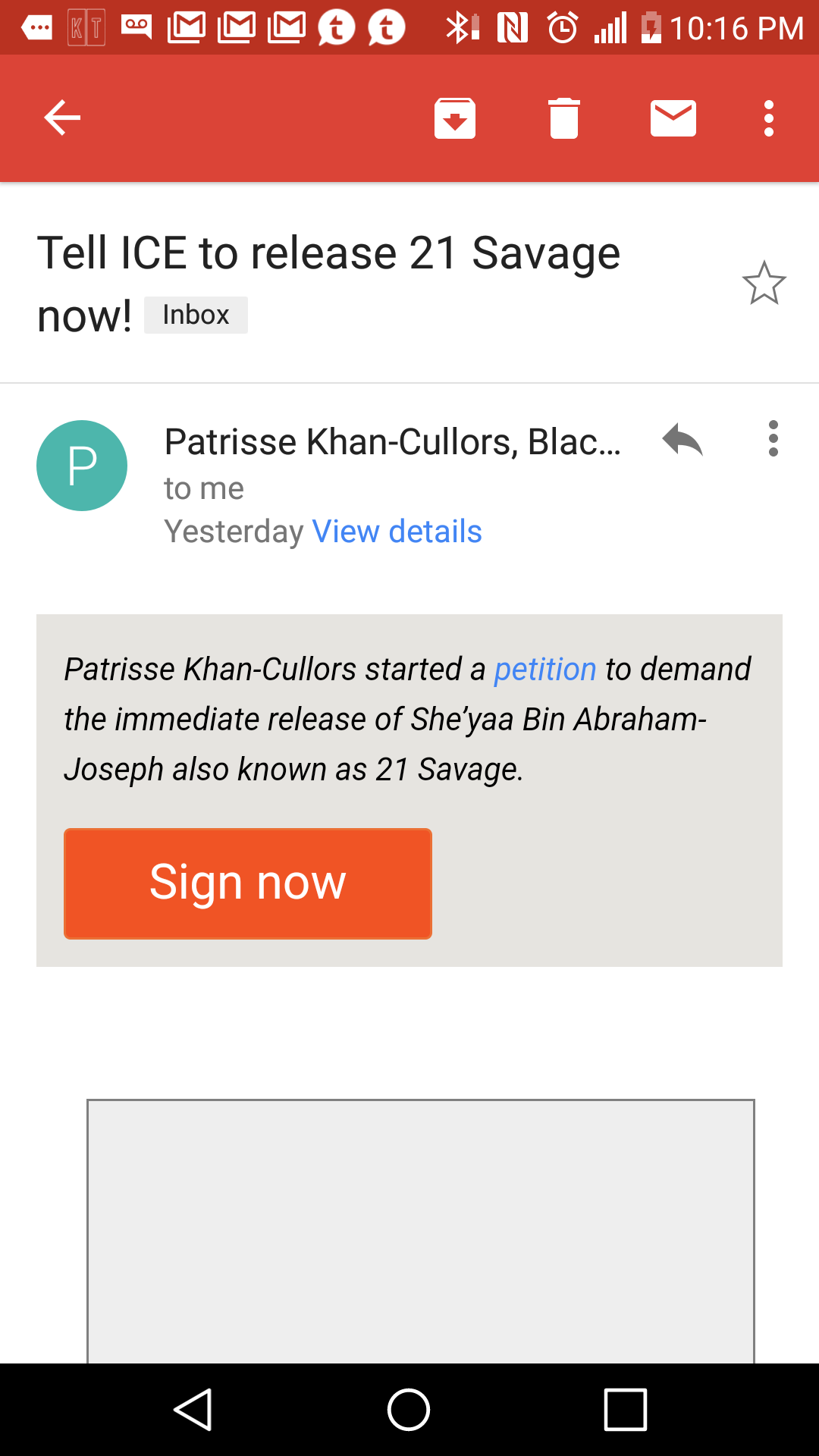Screen dimensions: 819x1456
Task: Tap the Sign now button
Action: tap(248, 883)
